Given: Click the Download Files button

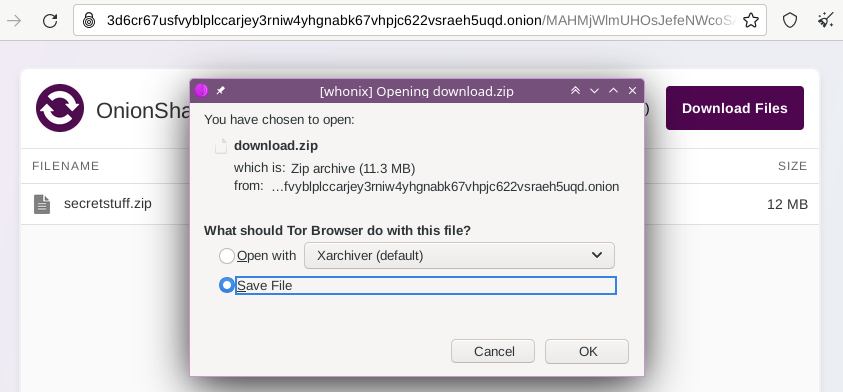Looking at the screenshot, I should 735,108.
